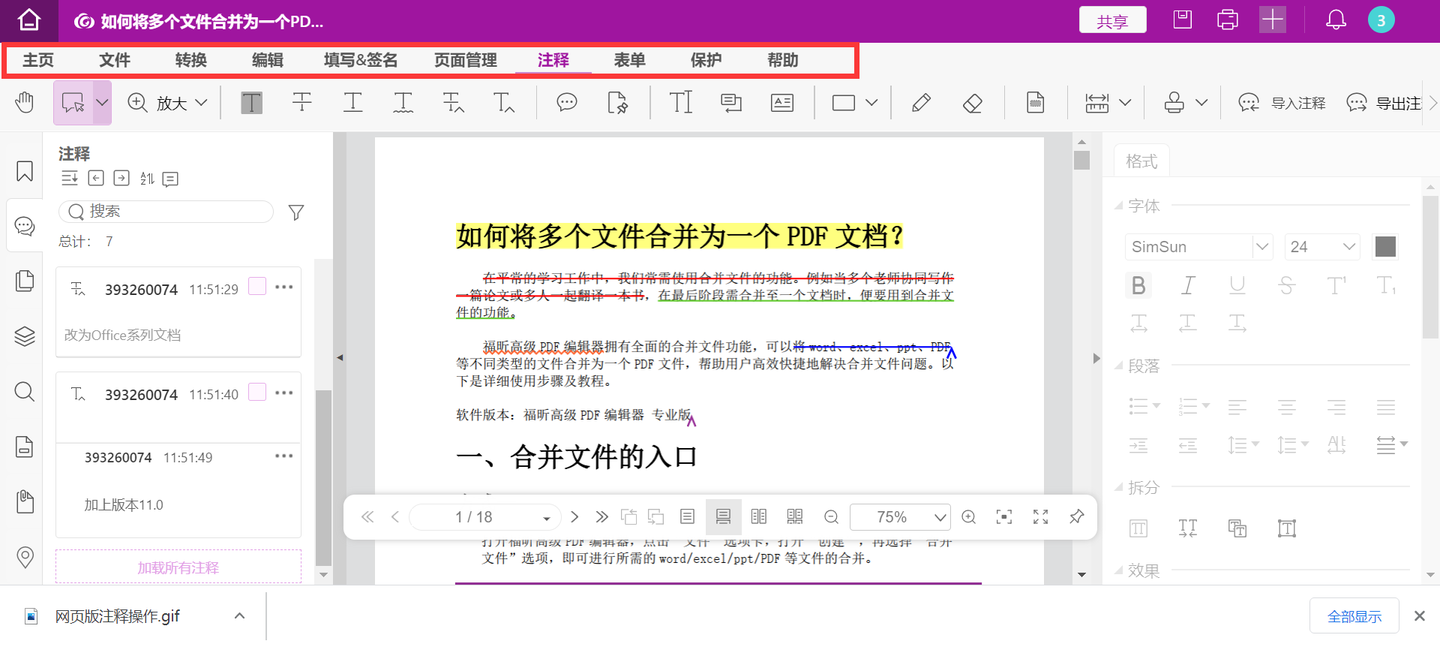
Task: Select the Squiggly underline tool
Action: pos(403,102)
